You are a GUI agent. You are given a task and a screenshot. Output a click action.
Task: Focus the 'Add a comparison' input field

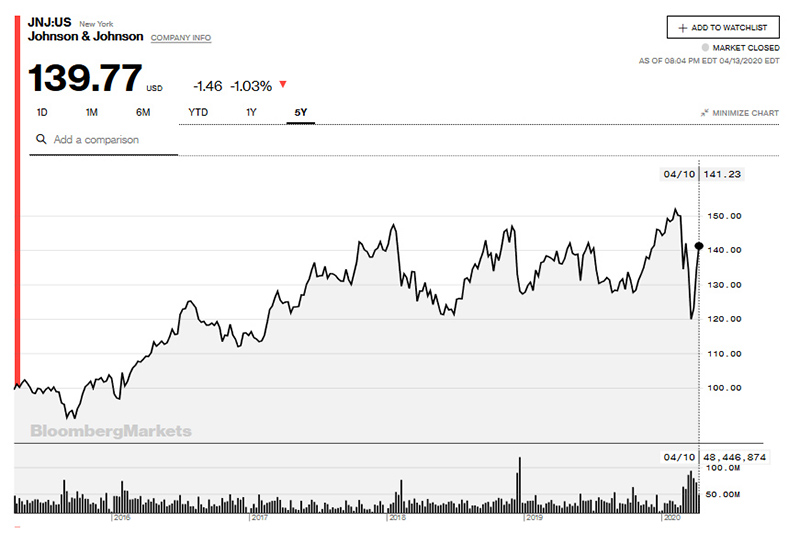click(110, 140)
